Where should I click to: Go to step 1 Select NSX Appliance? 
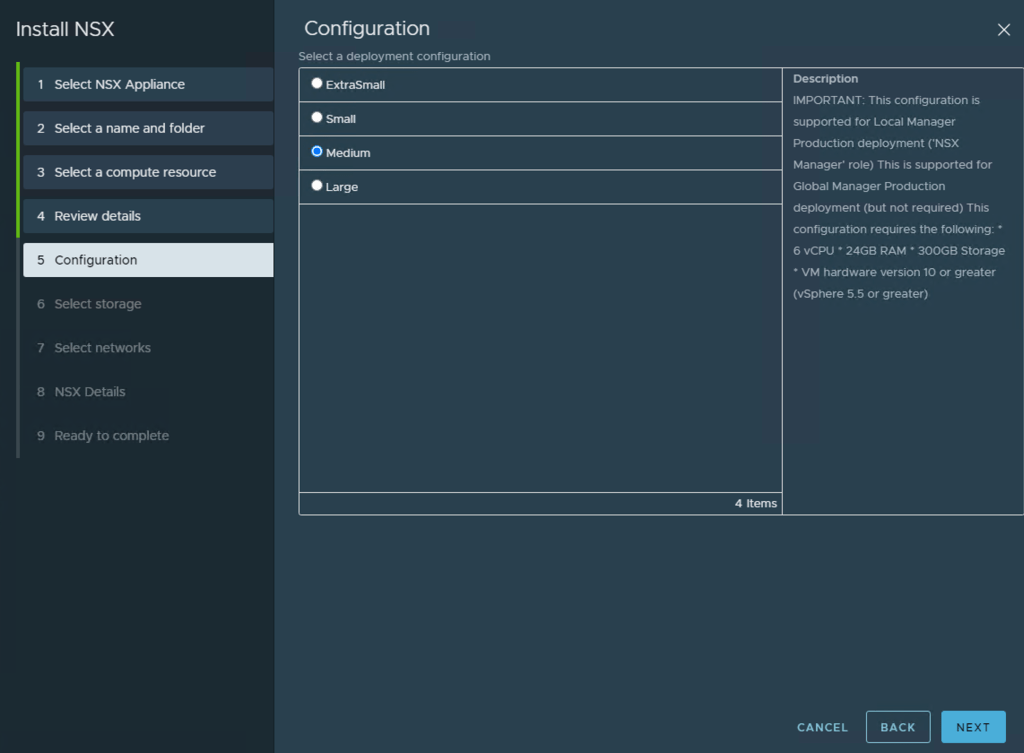pyautogui.click(x=119, y=84)
